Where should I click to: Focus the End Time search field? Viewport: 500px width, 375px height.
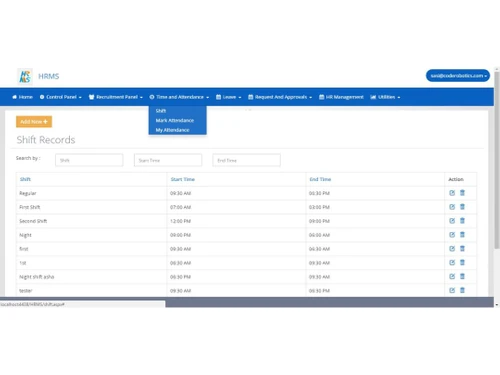(x=246, y=160)
